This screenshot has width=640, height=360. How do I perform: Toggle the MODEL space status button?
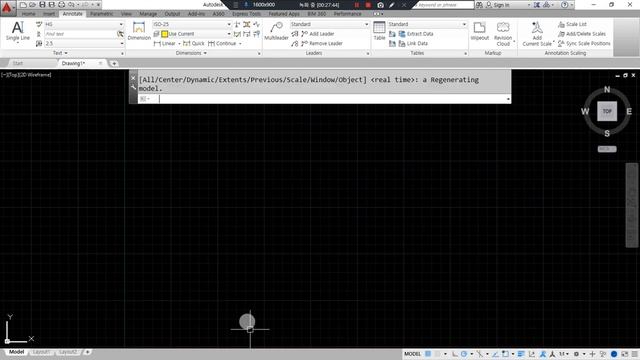[412, 354]
